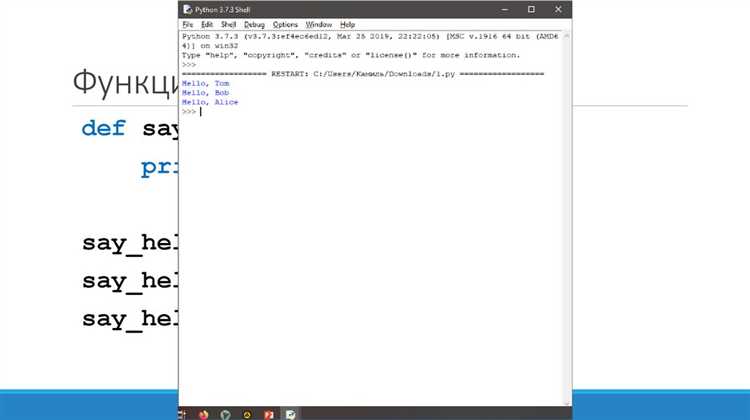Click the shell's vertical scrollbar
750x420 pixels.
click(x=567, y=219)
